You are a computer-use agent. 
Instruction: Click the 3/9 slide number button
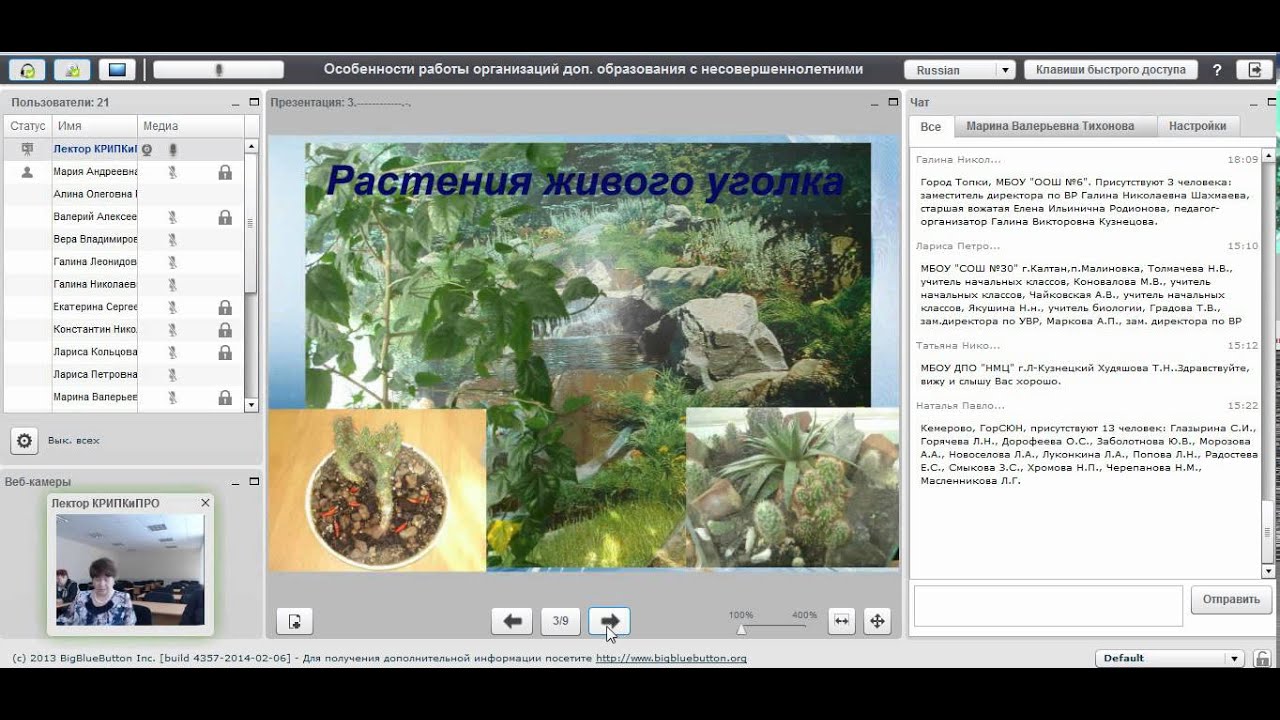561,621
